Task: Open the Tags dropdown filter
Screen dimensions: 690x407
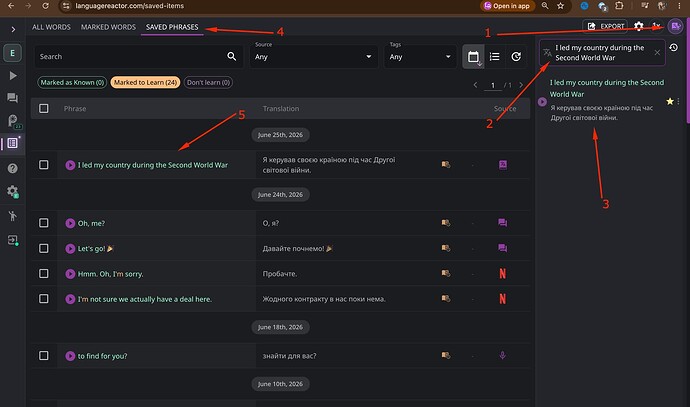Action: pyautogui.click(x=420, y=56)
